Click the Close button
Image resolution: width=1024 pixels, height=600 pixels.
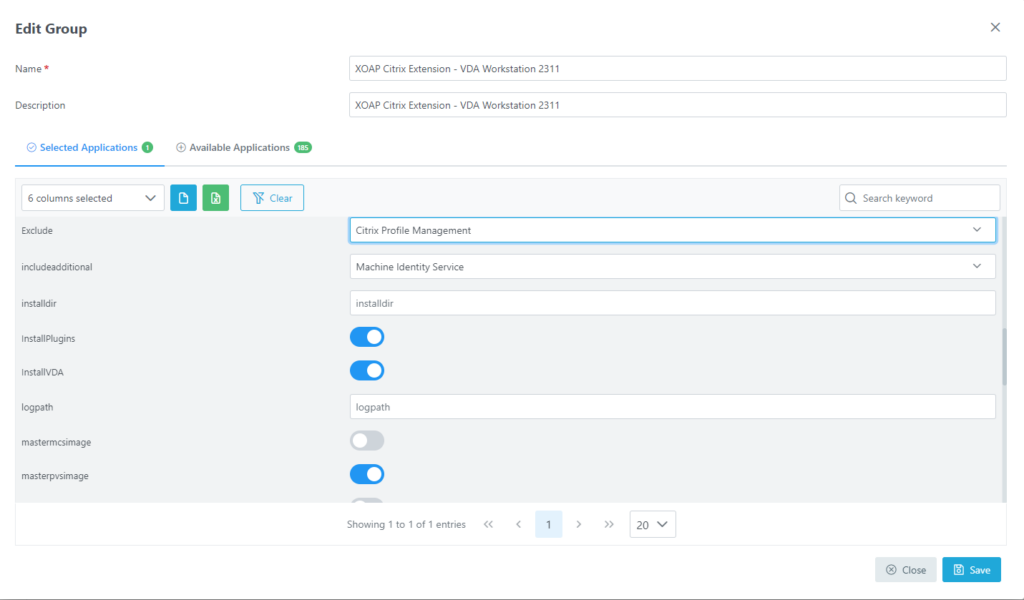(x=906, y=570)
